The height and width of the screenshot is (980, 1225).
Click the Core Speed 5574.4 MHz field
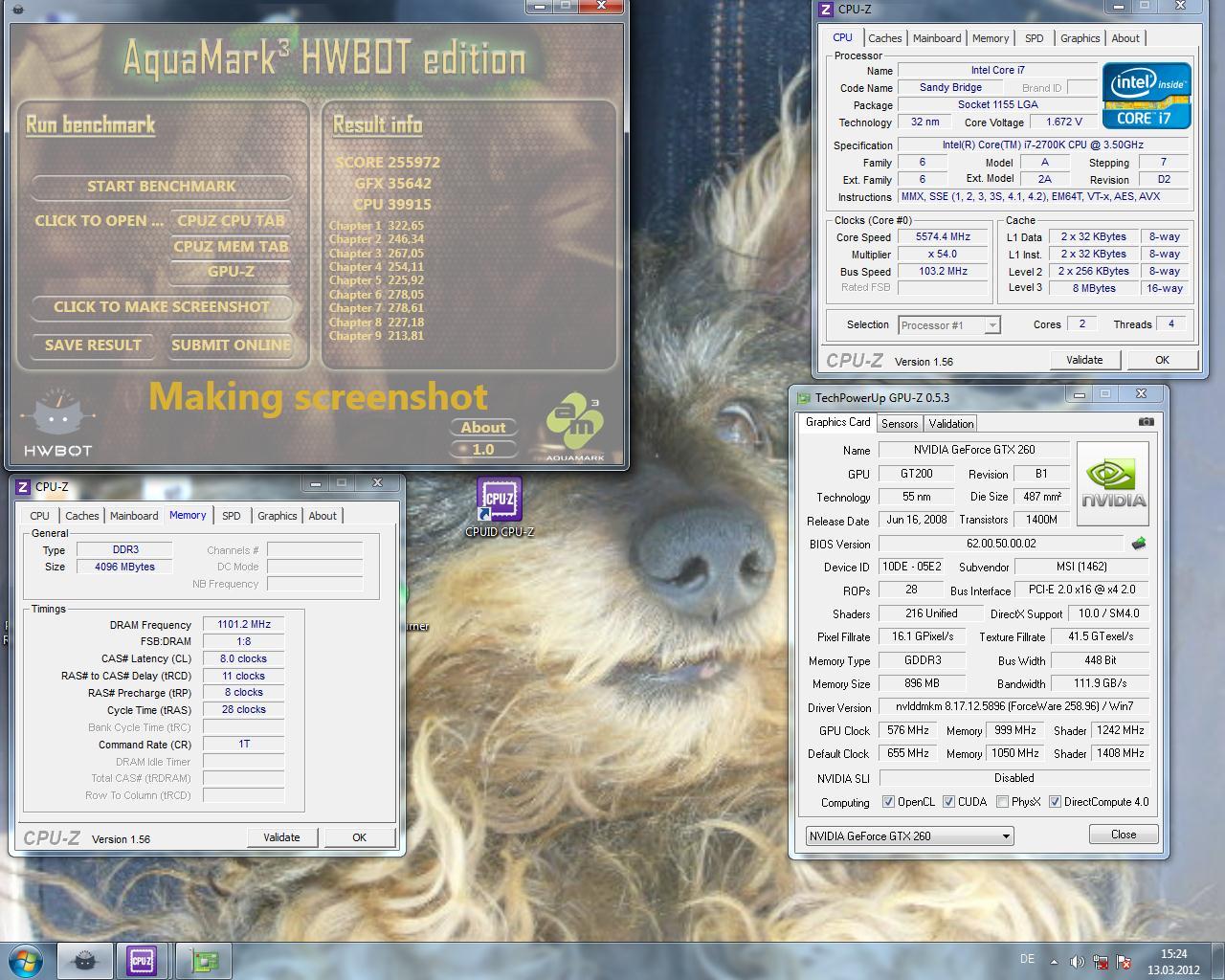tap(943, 237)
